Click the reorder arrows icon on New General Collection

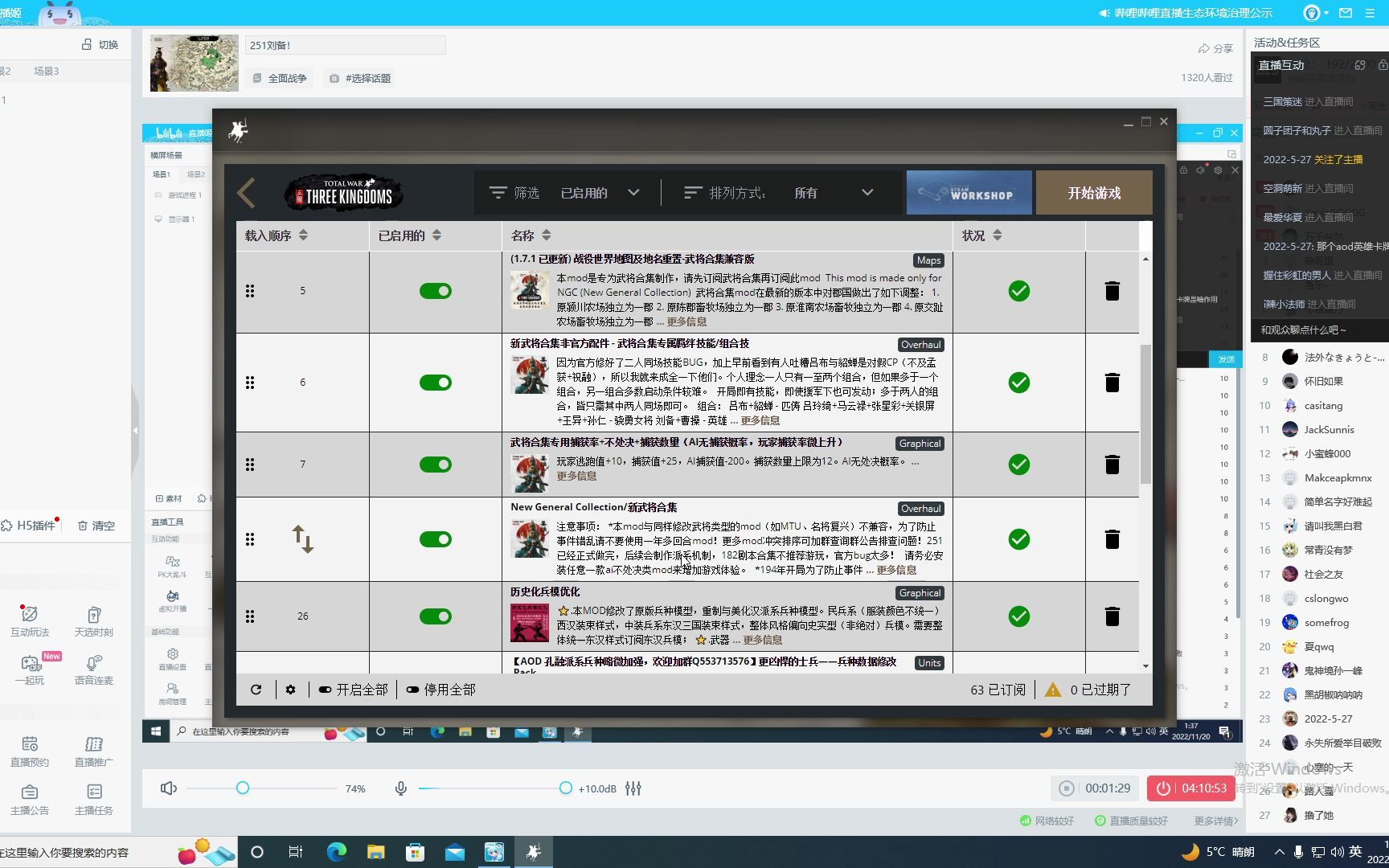pos(303,539)
